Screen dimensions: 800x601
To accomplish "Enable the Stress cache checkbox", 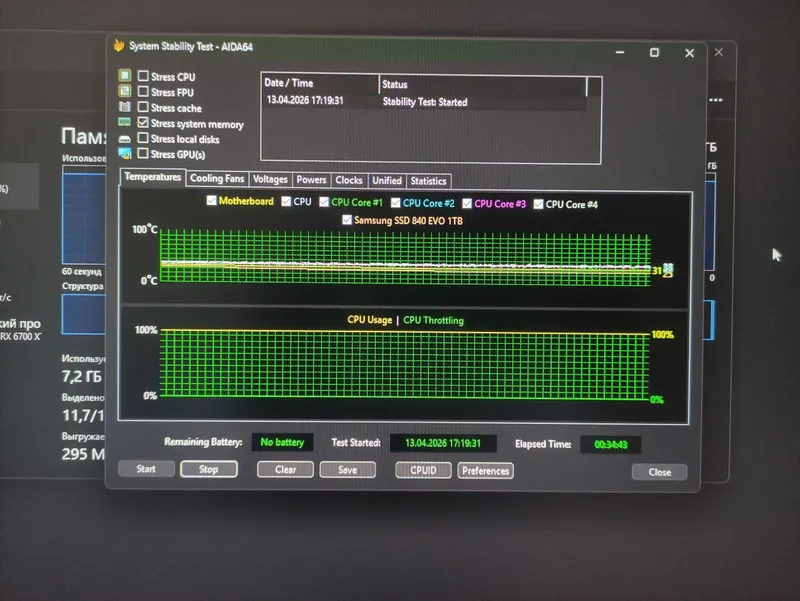I will 143,107.
